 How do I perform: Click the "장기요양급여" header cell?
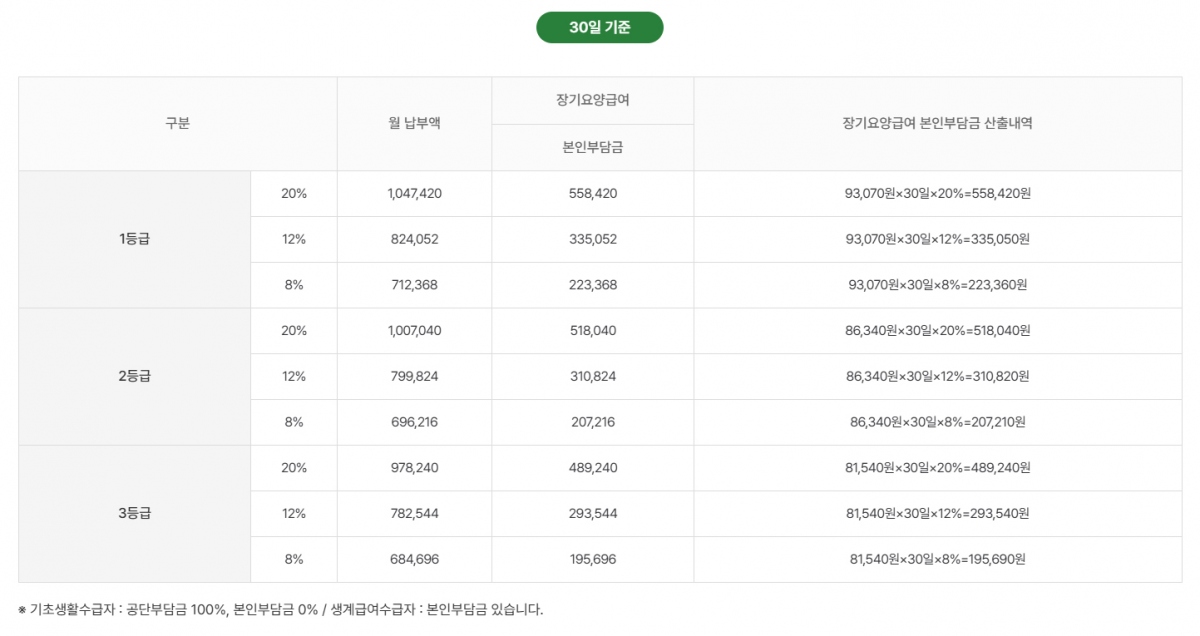592,101
